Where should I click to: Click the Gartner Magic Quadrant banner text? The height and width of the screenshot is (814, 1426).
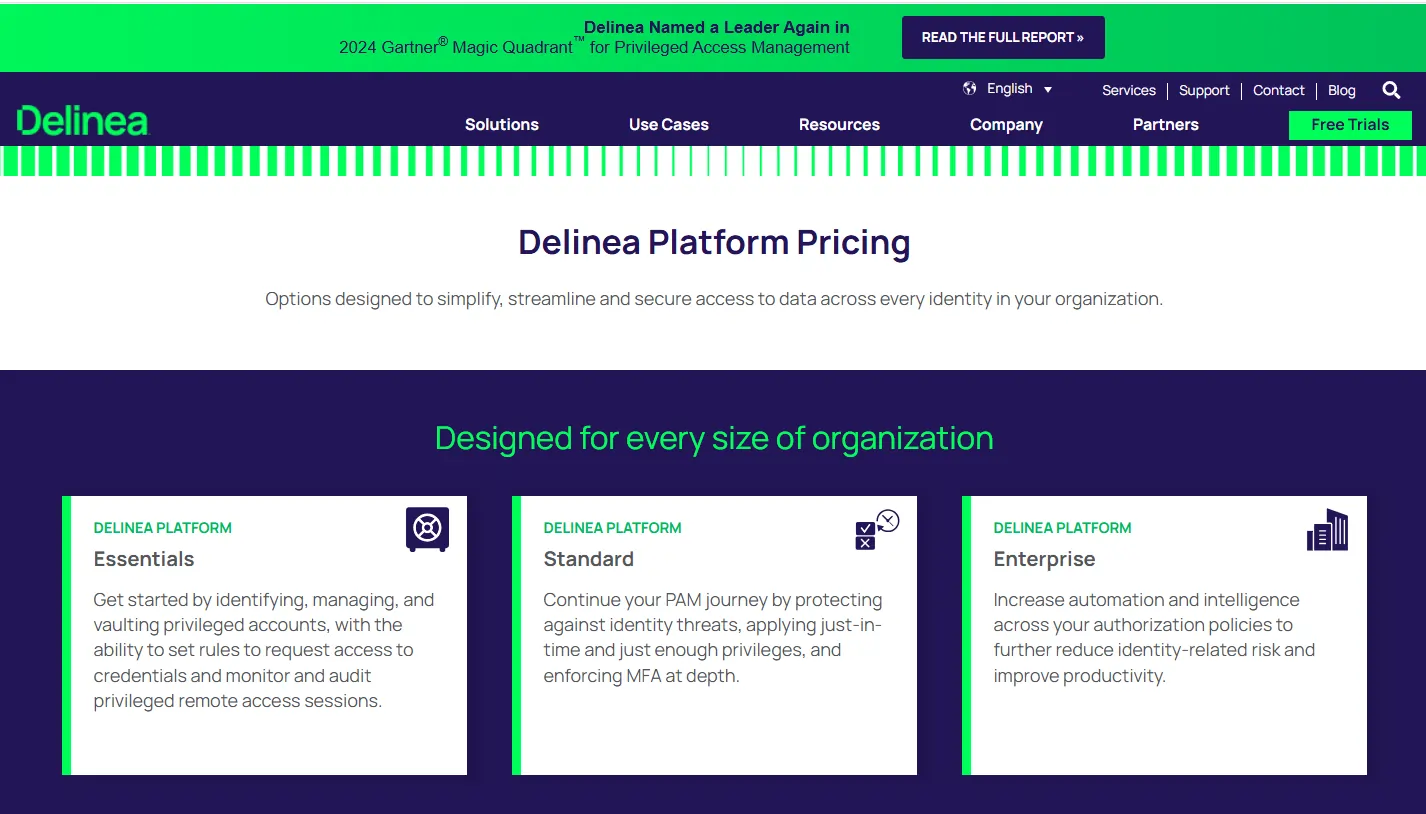(x=595, y=37)
